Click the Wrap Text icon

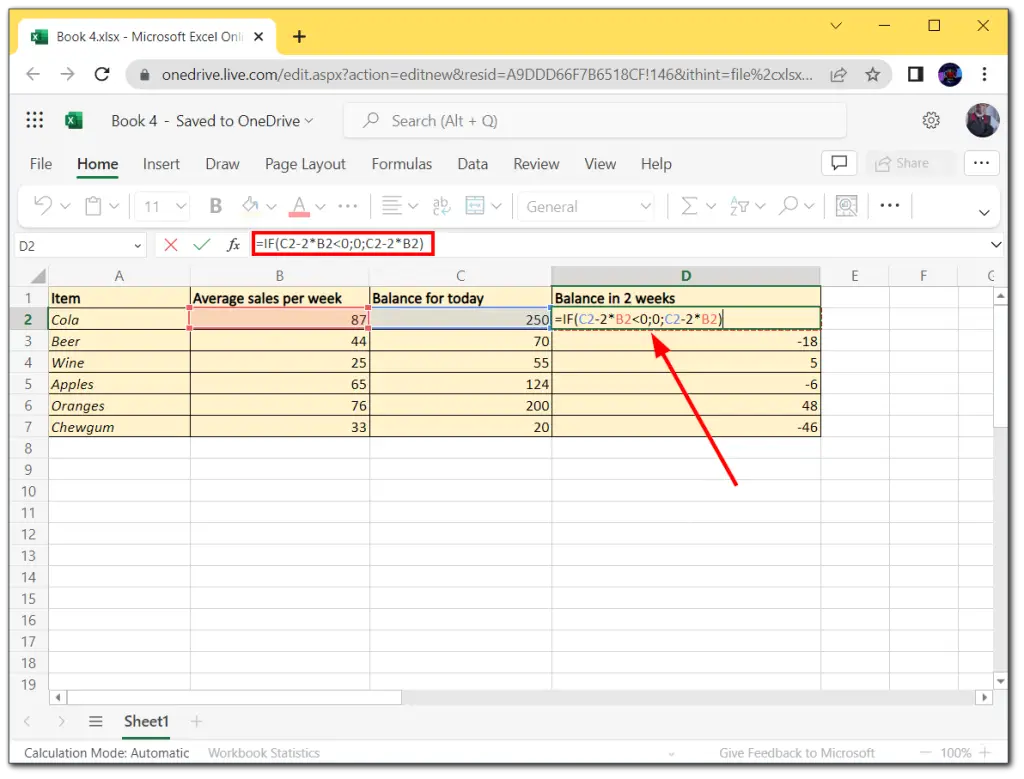click(441, 206)
